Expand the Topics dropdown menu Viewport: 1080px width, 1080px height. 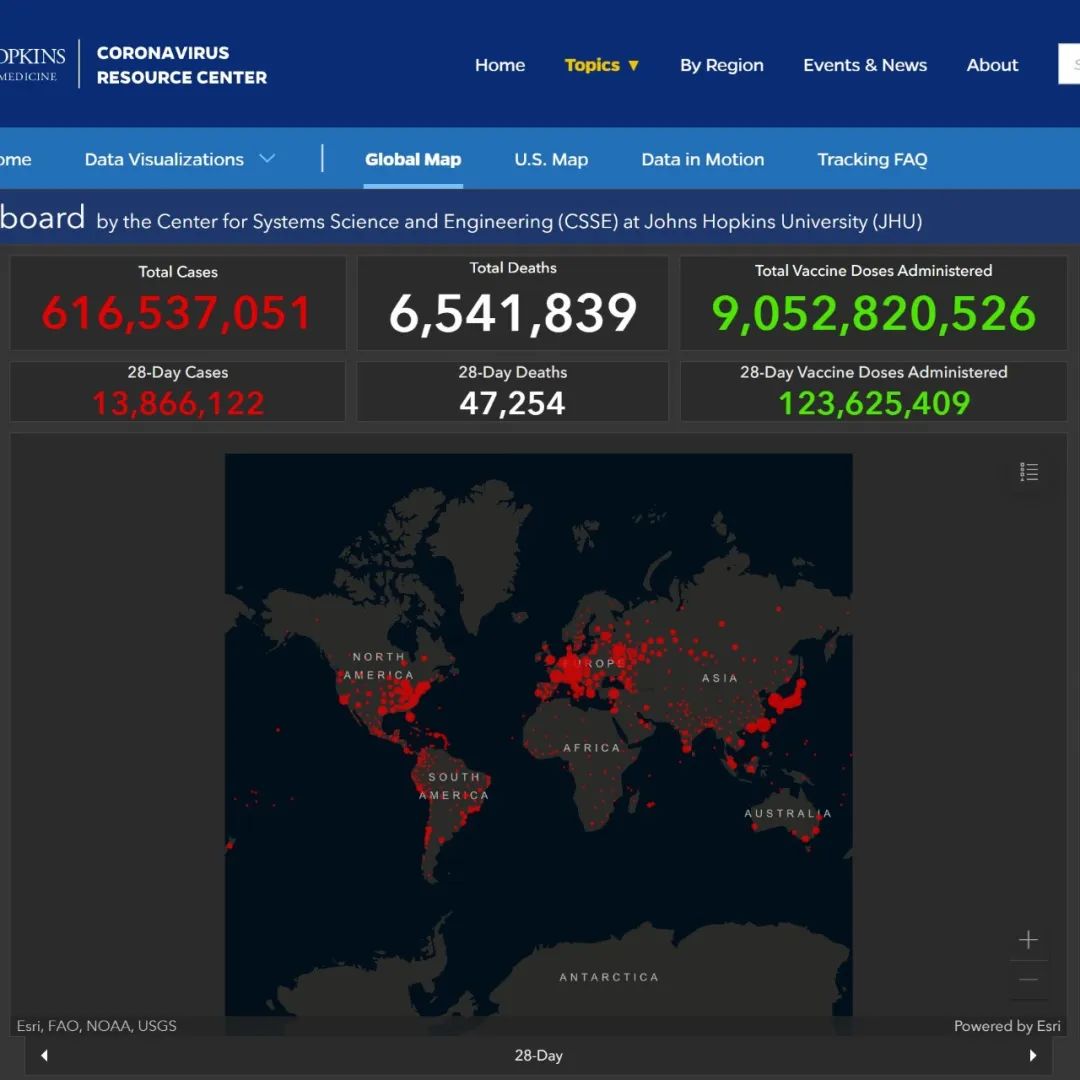(x=601, y=65)
